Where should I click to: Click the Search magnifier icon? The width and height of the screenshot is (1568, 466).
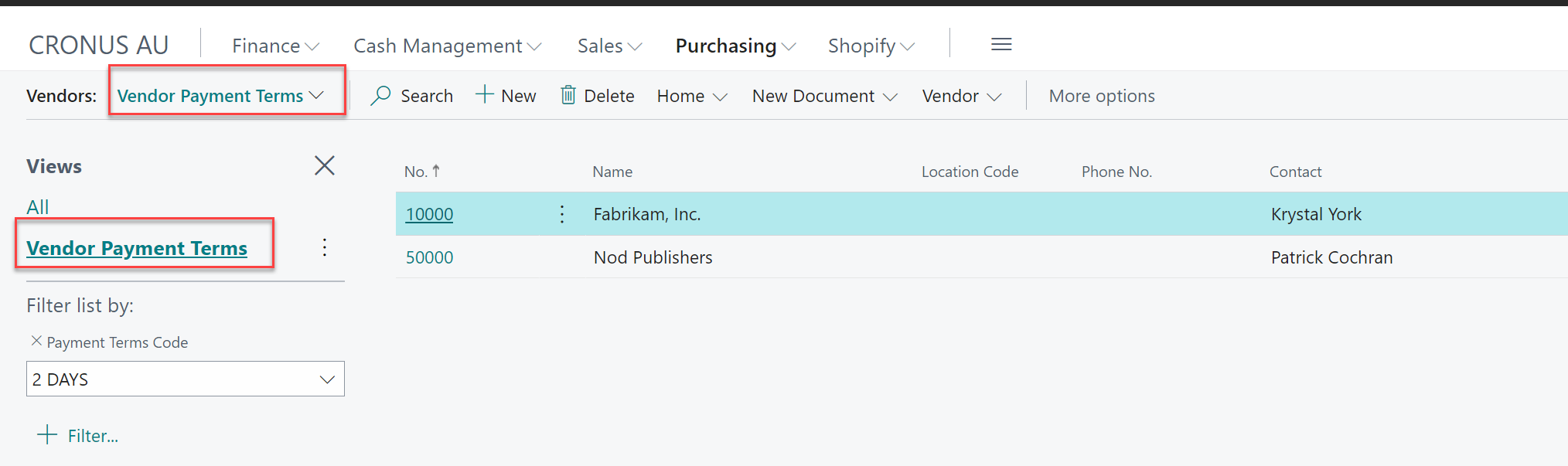pyautogui.click(x=380, y=96)
